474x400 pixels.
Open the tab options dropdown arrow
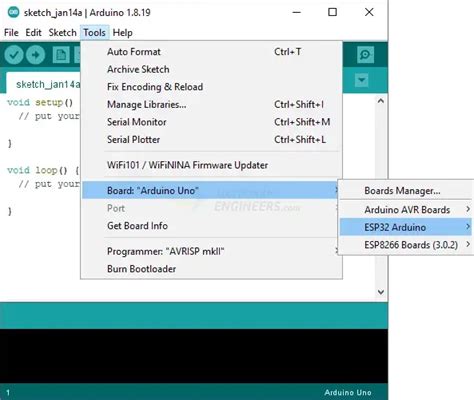click(x=362, y=80)
